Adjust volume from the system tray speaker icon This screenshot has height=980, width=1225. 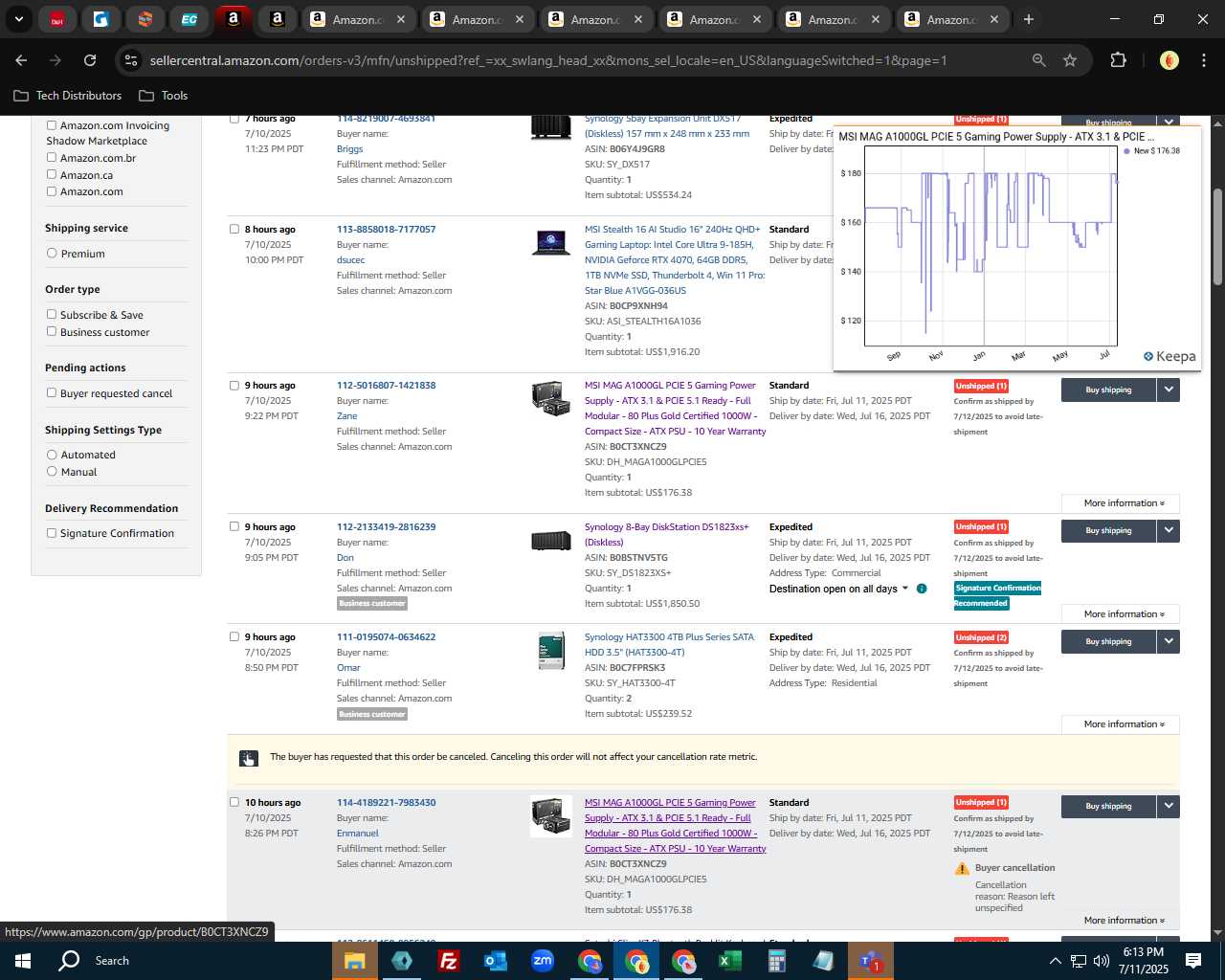tap(1102, 961)
